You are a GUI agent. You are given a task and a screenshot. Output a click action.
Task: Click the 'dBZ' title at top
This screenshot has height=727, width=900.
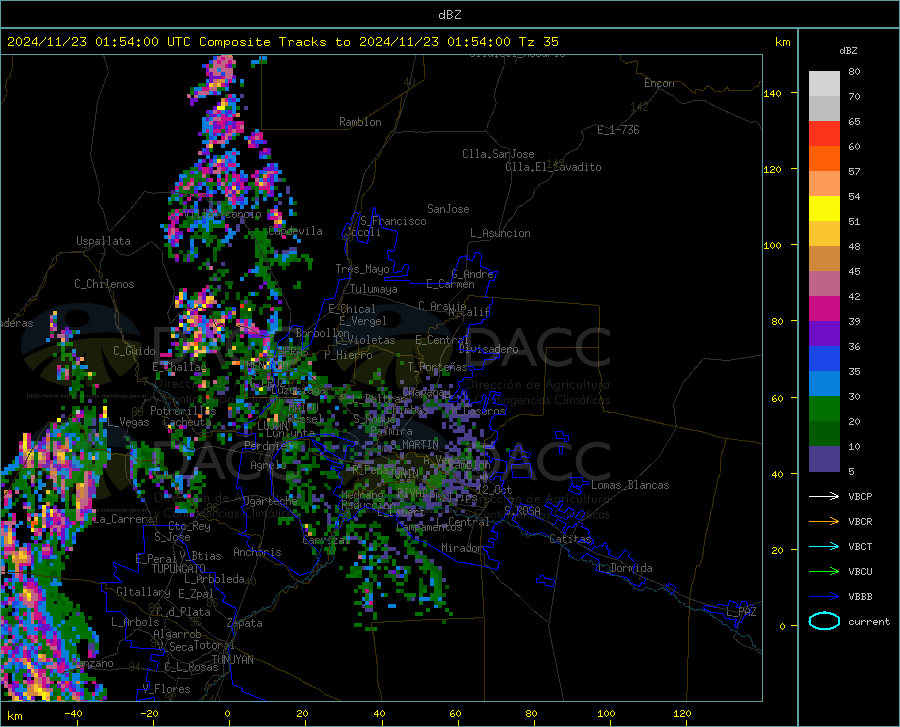[x=449, y=15]
